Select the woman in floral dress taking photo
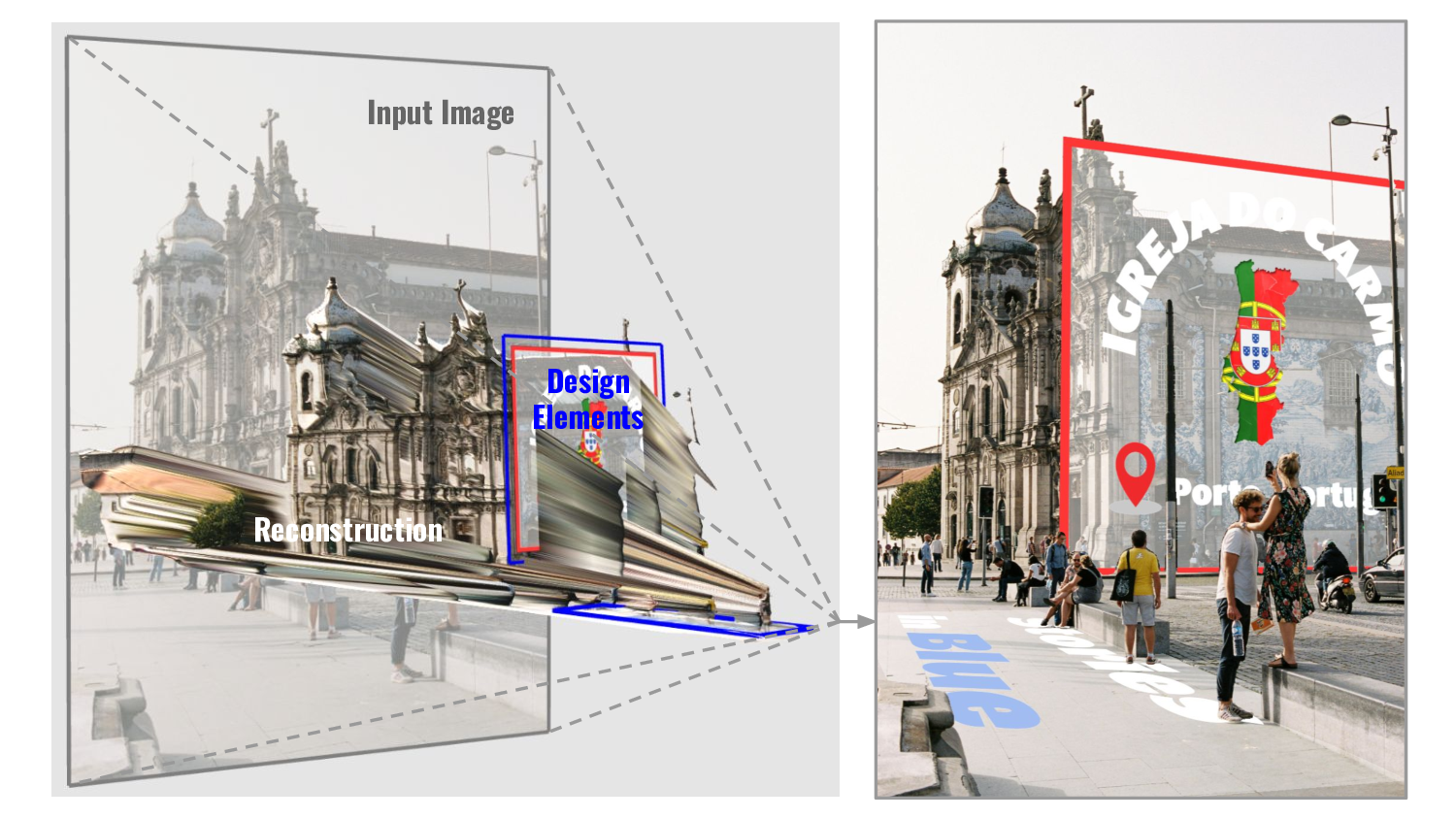Screen dimensions: 1456x819 1284,558
